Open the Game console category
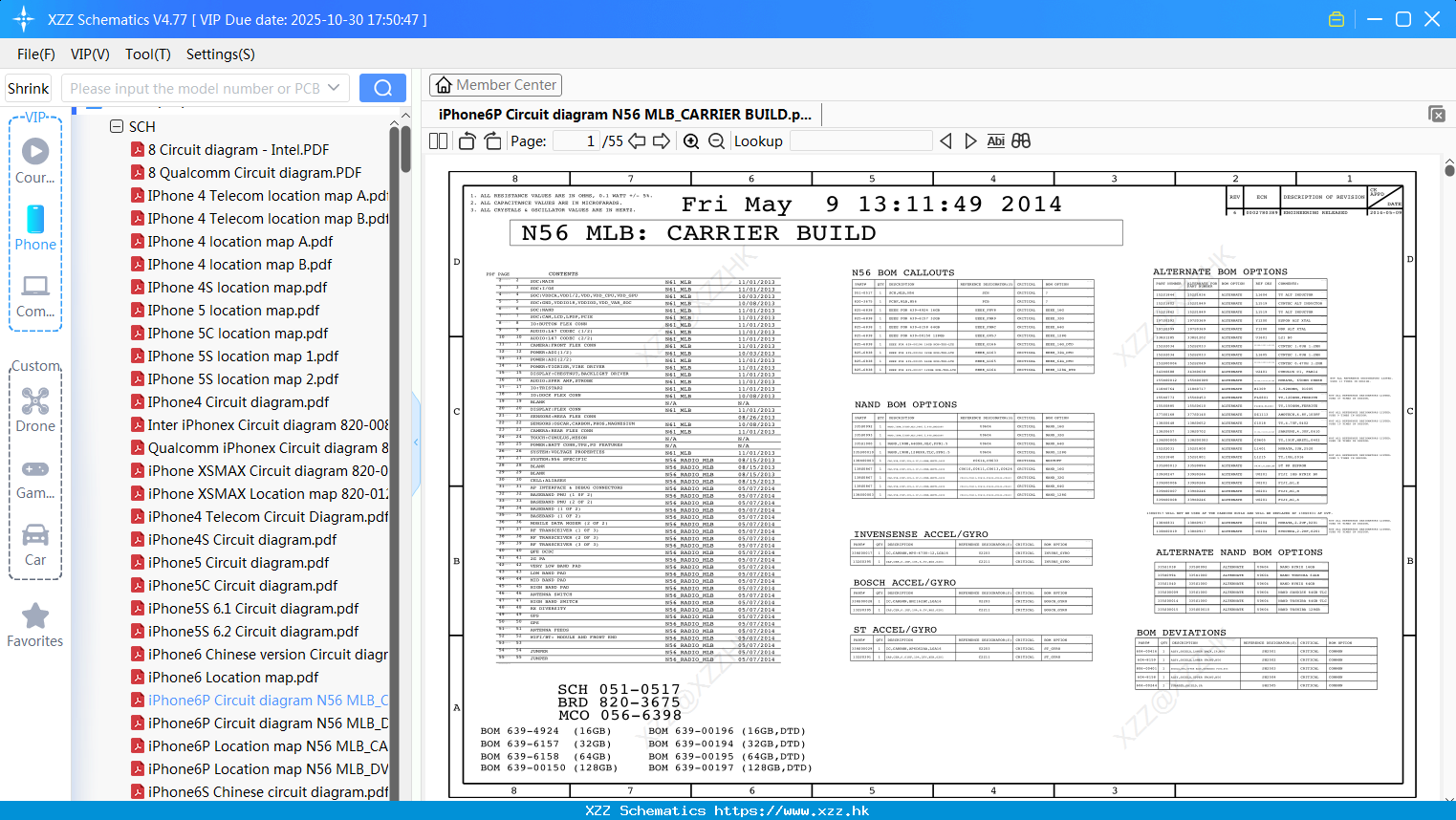 click(35, 478)
